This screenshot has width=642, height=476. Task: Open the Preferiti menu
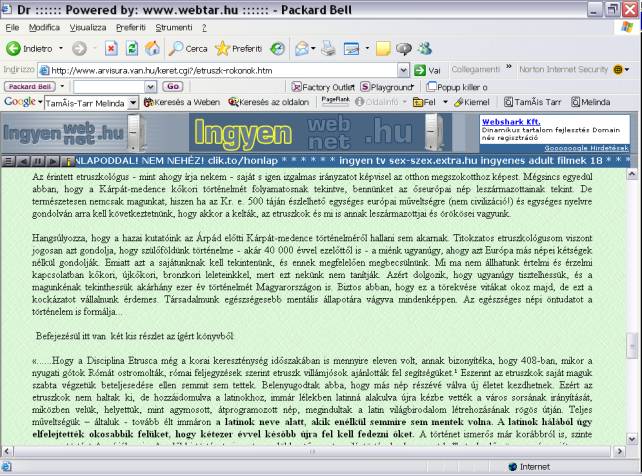[131, 27]
